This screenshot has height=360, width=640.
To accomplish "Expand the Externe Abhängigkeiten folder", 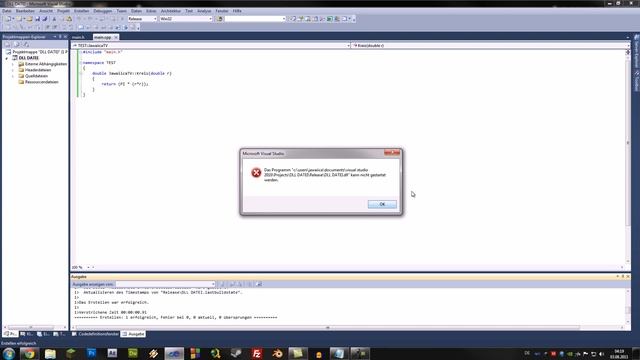I will pos(13,64).
